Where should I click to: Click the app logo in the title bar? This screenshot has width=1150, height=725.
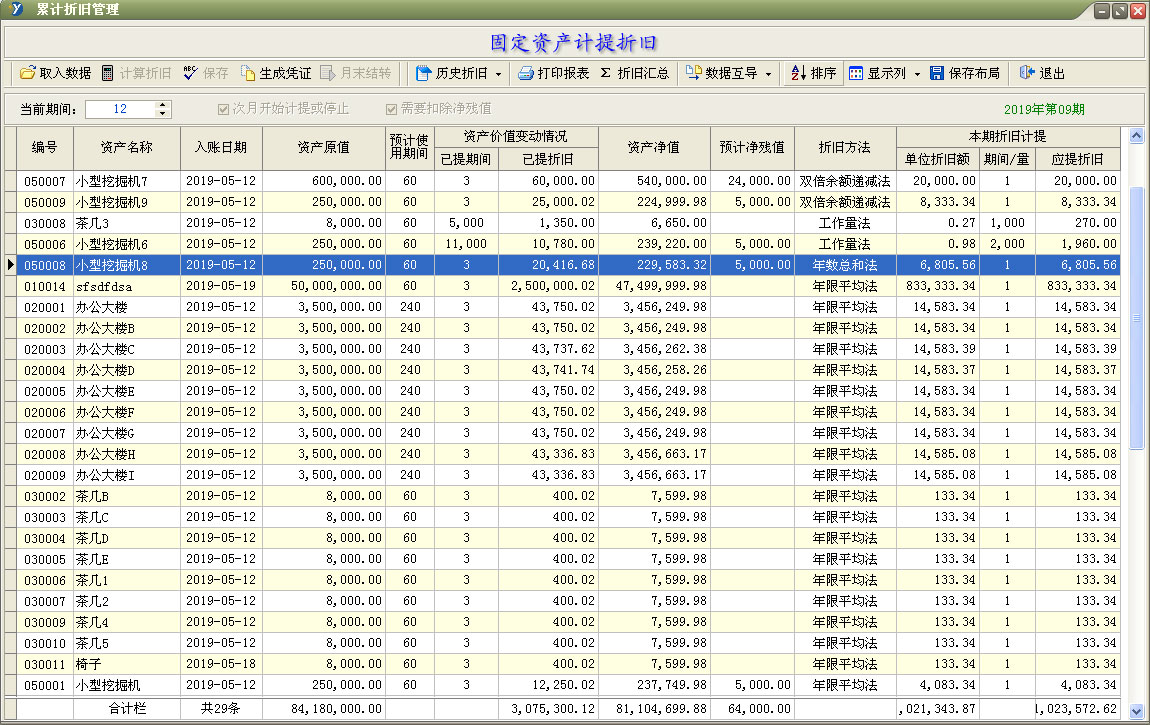point(15,9)
